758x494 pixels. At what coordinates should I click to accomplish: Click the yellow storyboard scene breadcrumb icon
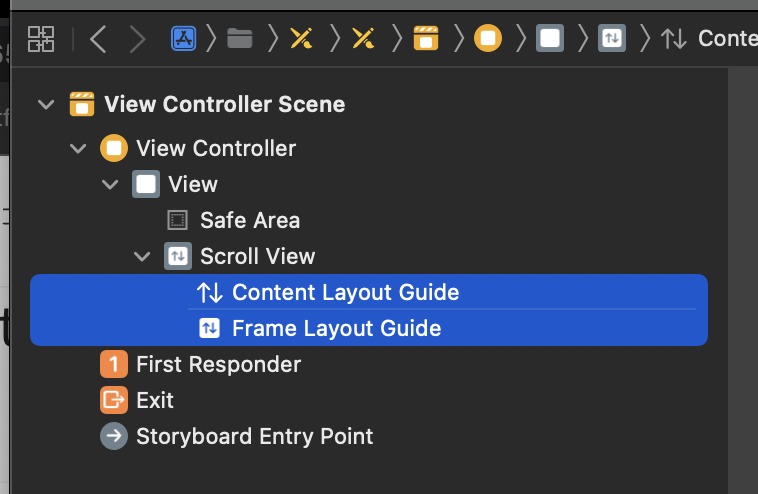click(x=426, y=38)
